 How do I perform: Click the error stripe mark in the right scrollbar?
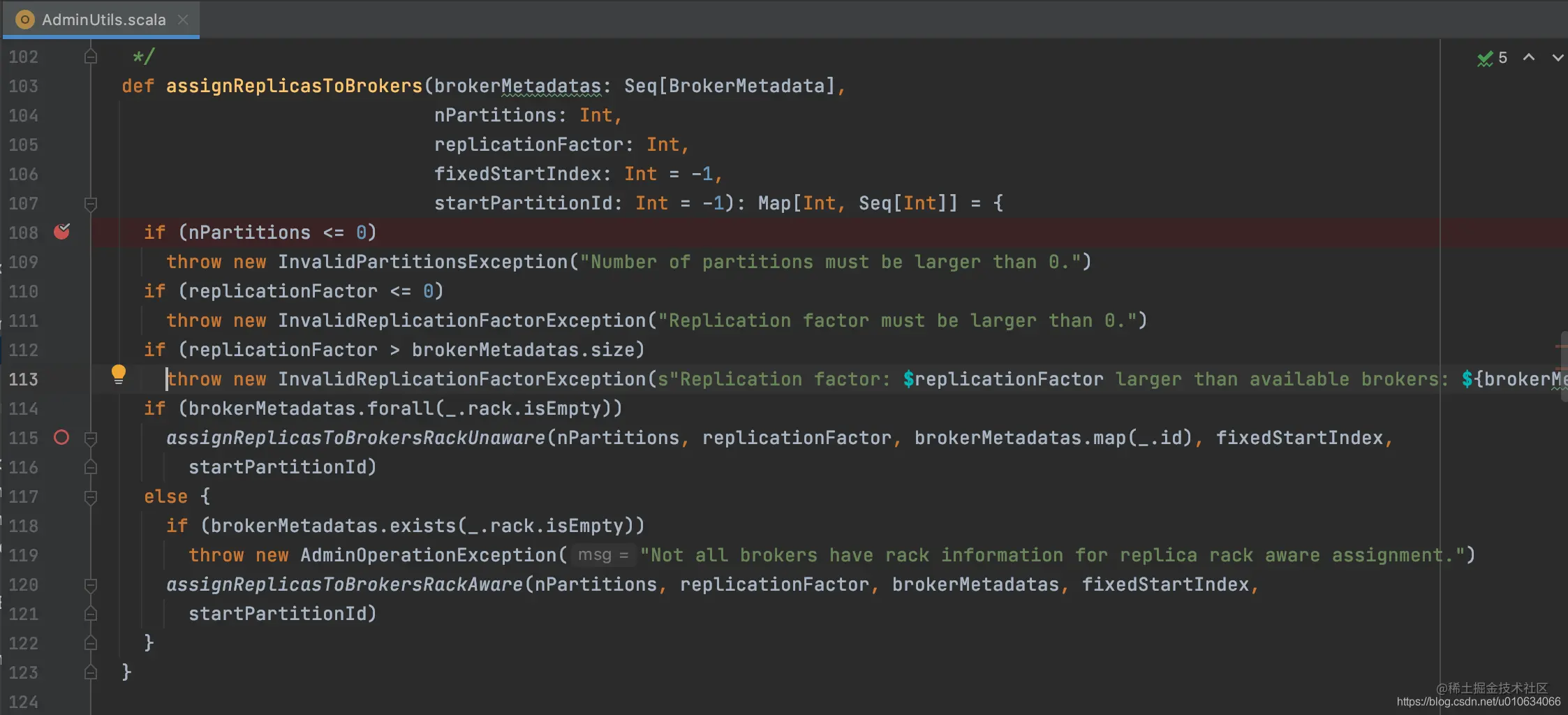pyautogui.click(x=1562, y=346)
